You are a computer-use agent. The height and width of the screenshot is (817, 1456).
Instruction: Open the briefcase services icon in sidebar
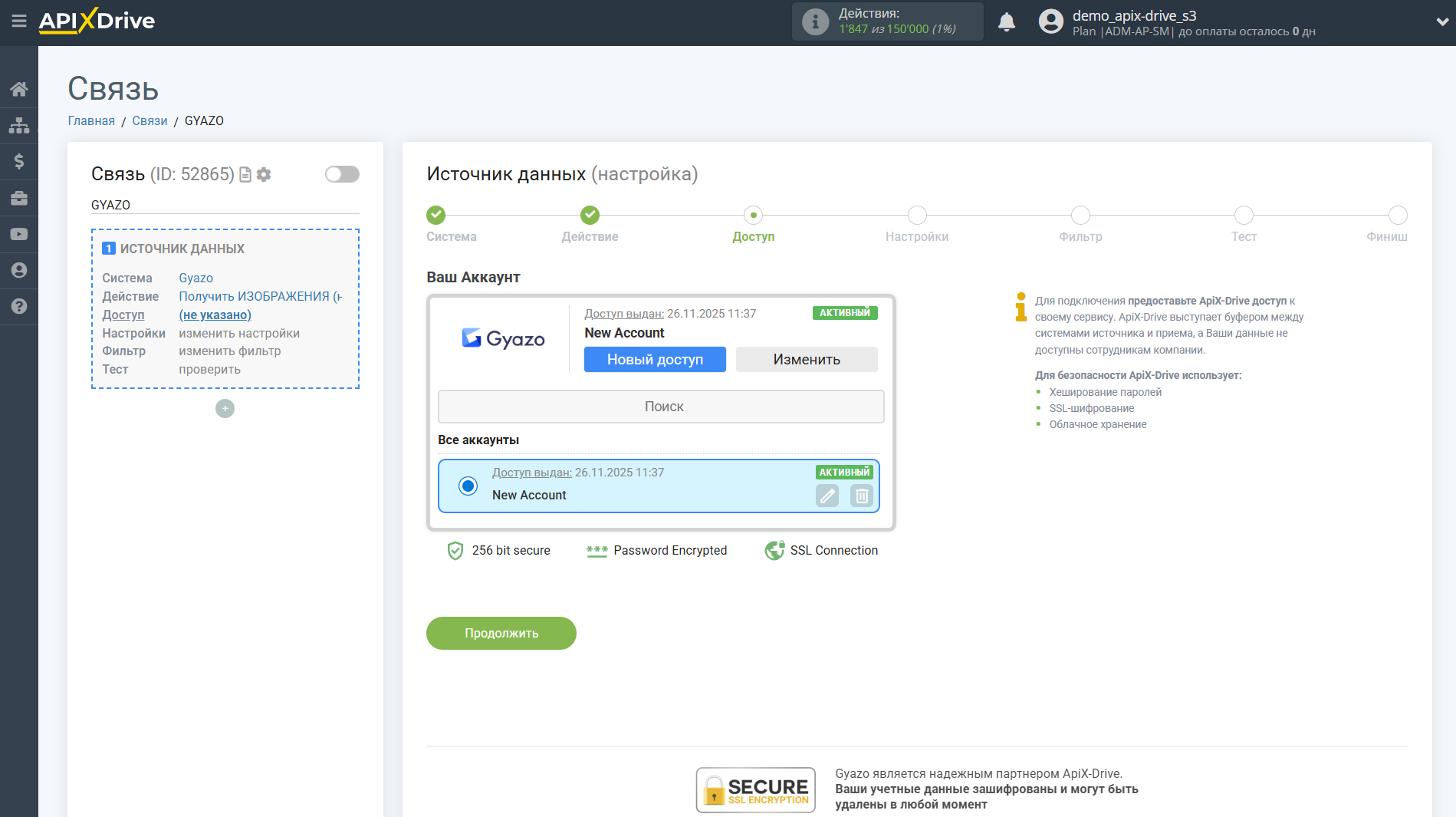(19, 197)
